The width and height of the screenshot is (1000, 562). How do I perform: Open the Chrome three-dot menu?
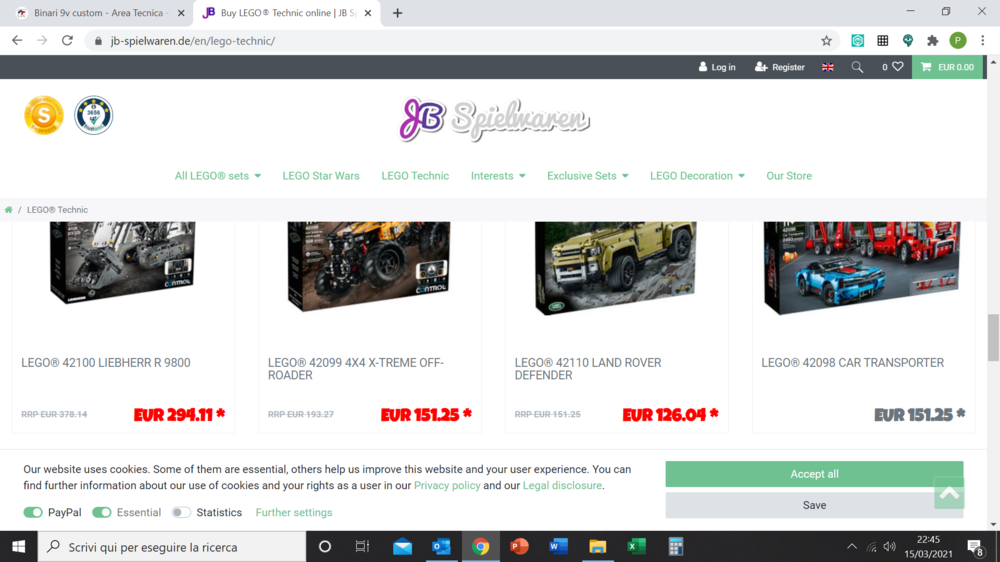pos(983,41)
